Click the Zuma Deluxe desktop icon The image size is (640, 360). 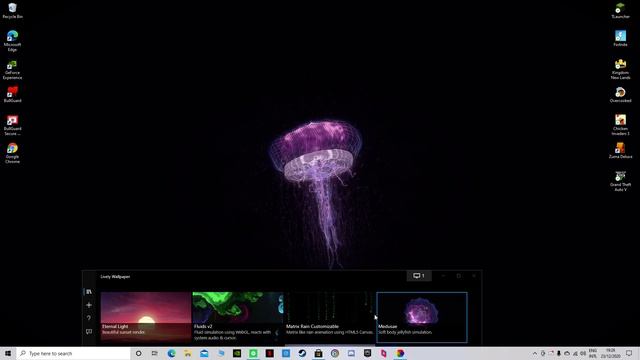pyautogui.click(x=620, y=150)
